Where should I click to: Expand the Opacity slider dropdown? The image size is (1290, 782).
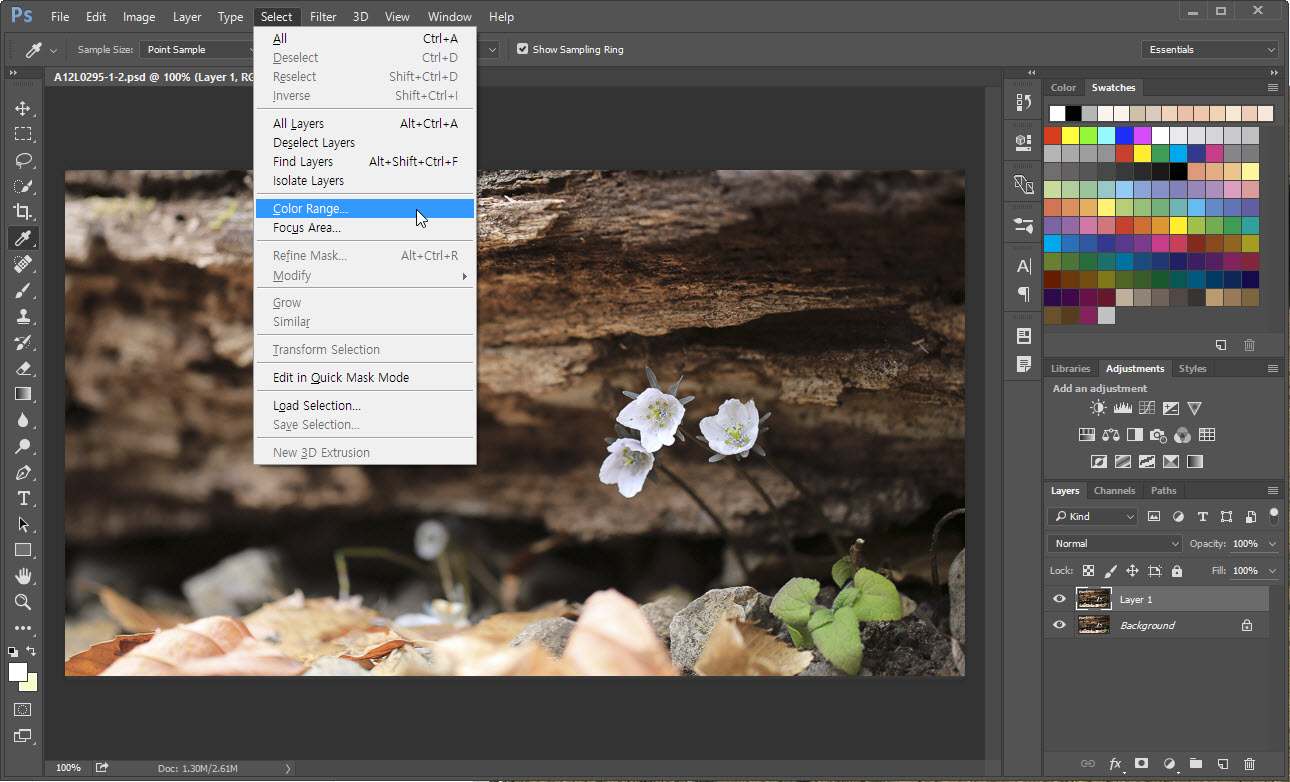click(1272, 543)
